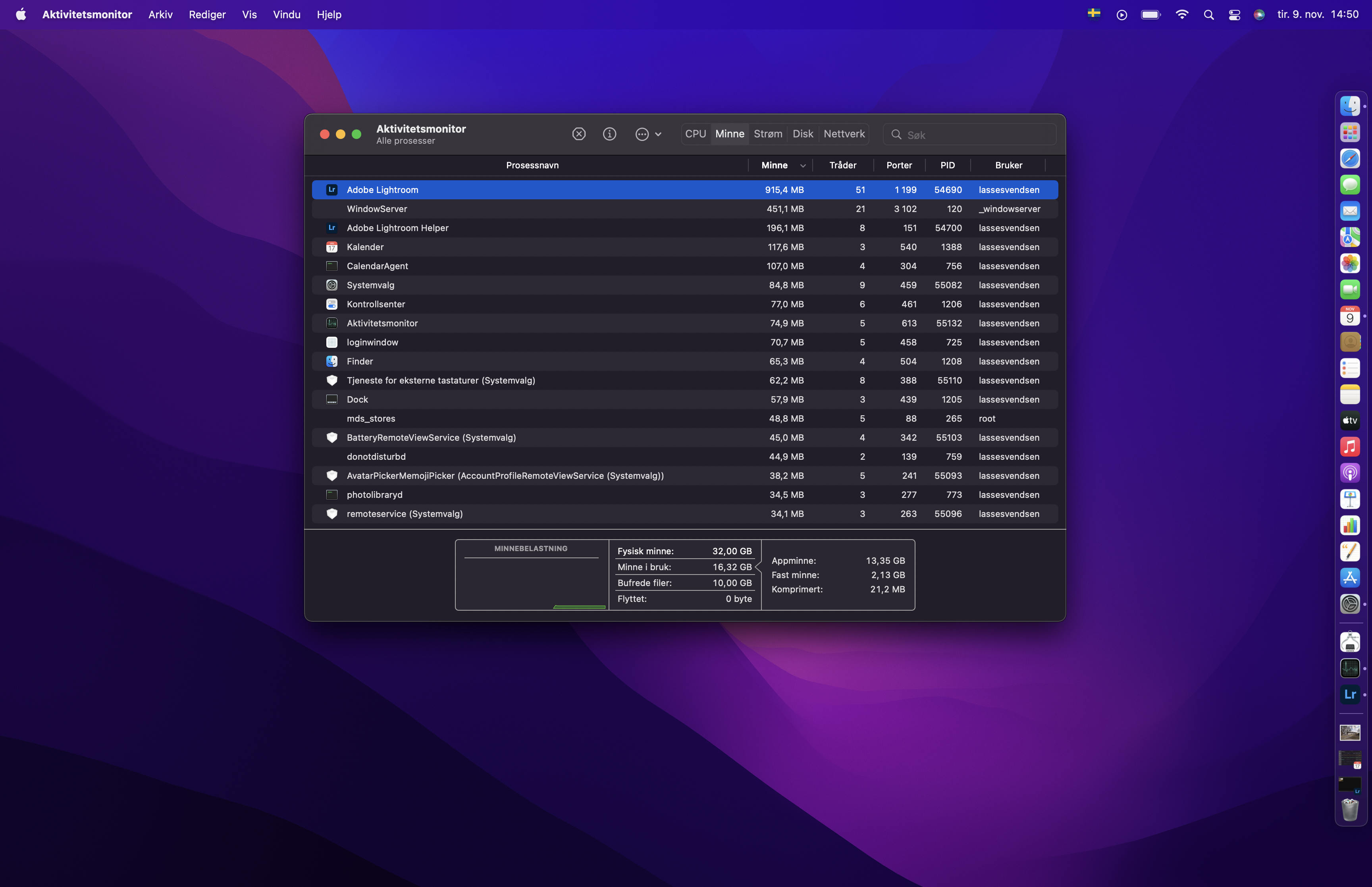
Task: Select the WindowServer process row
Action: [x=684, y=208]
